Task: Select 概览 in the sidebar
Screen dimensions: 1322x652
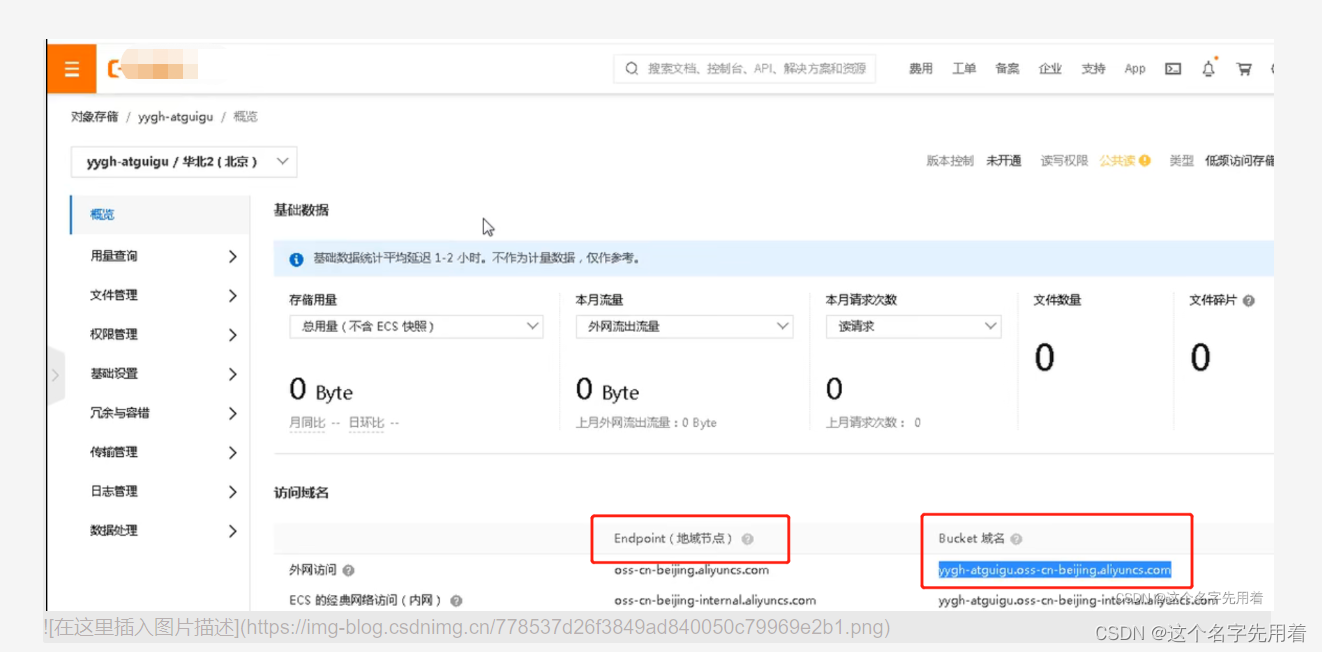Action: coord(160,215)
